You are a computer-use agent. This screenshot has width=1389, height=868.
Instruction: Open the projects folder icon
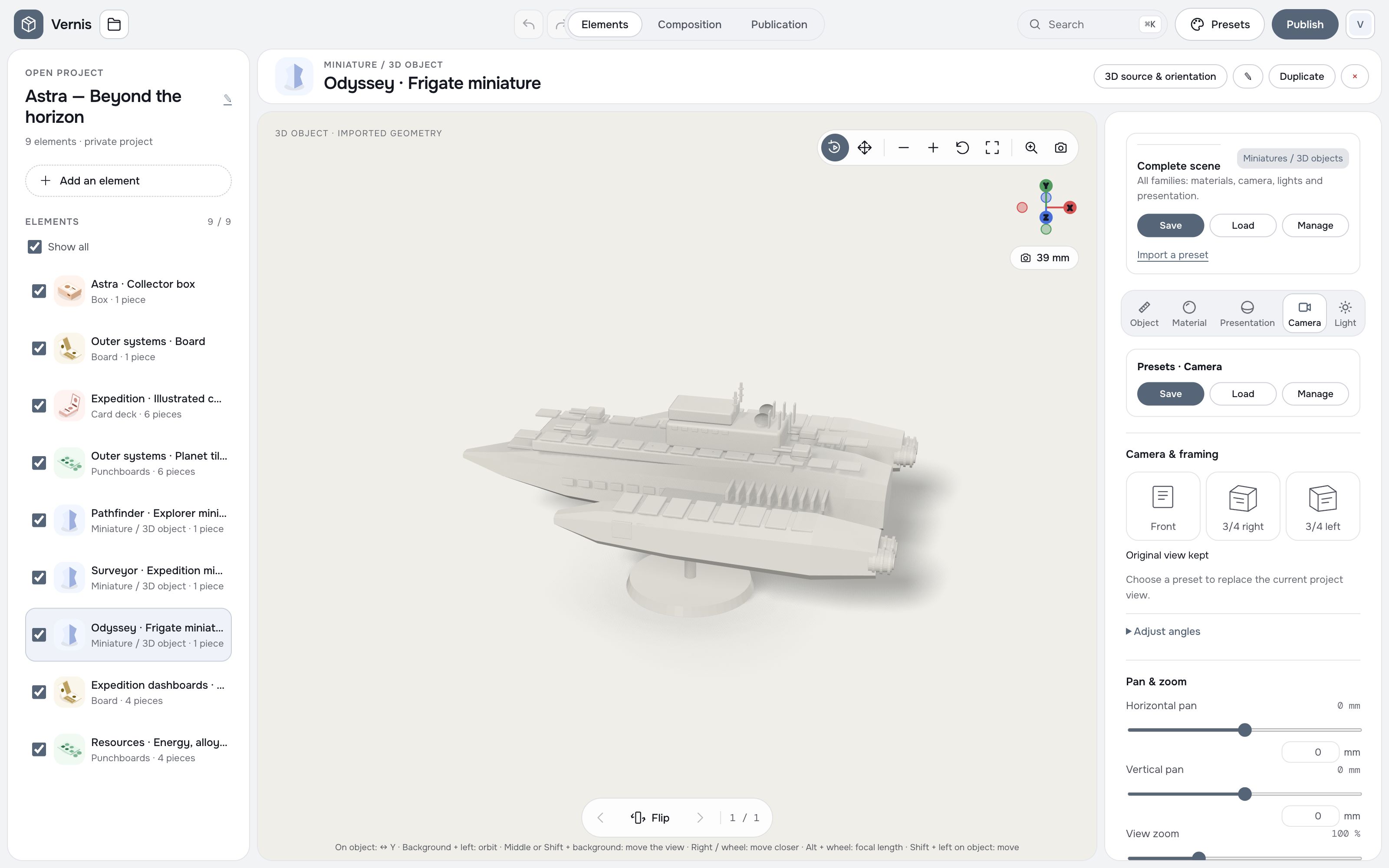(114, 24)
